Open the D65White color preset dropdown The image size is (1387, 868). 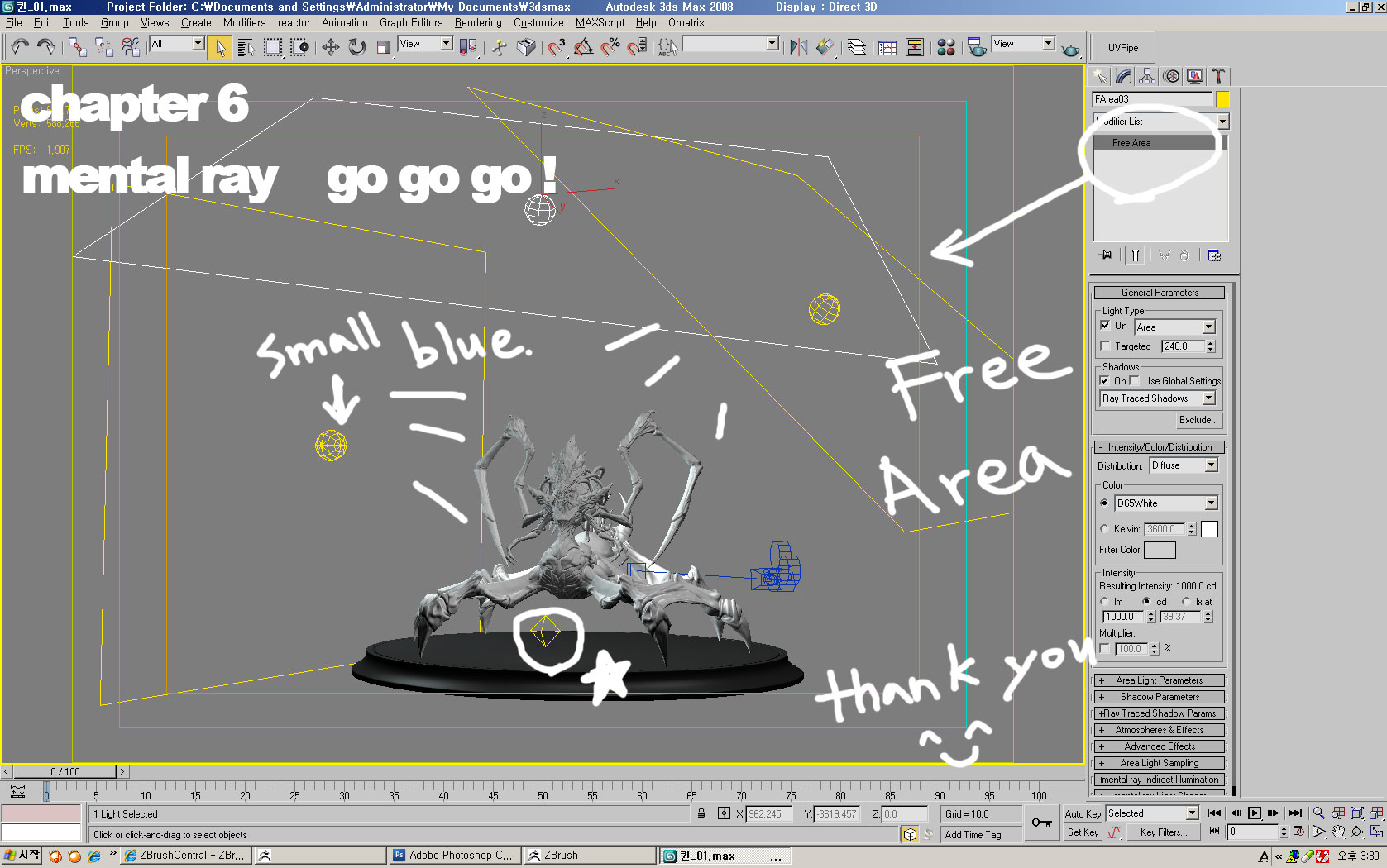(1166, 503)
